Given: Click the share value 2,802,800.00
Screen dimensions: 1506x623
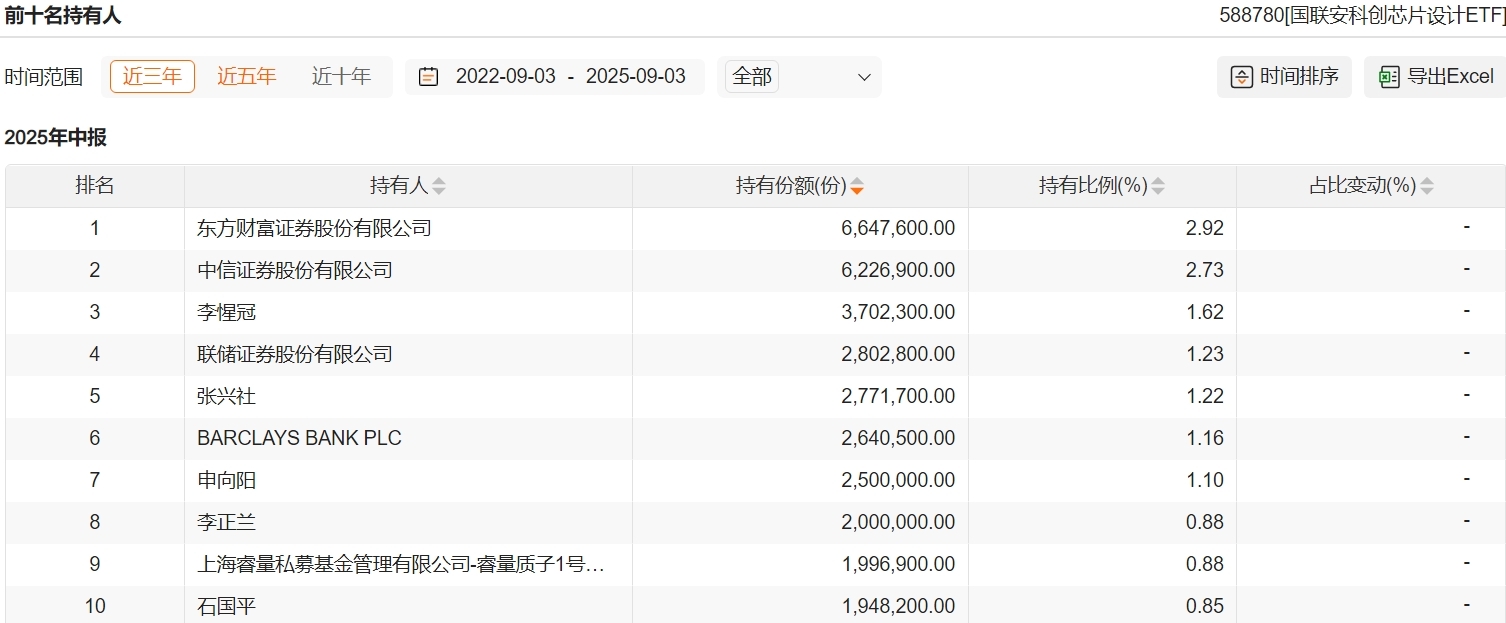Looking at the screenshot, I should 898,354.
